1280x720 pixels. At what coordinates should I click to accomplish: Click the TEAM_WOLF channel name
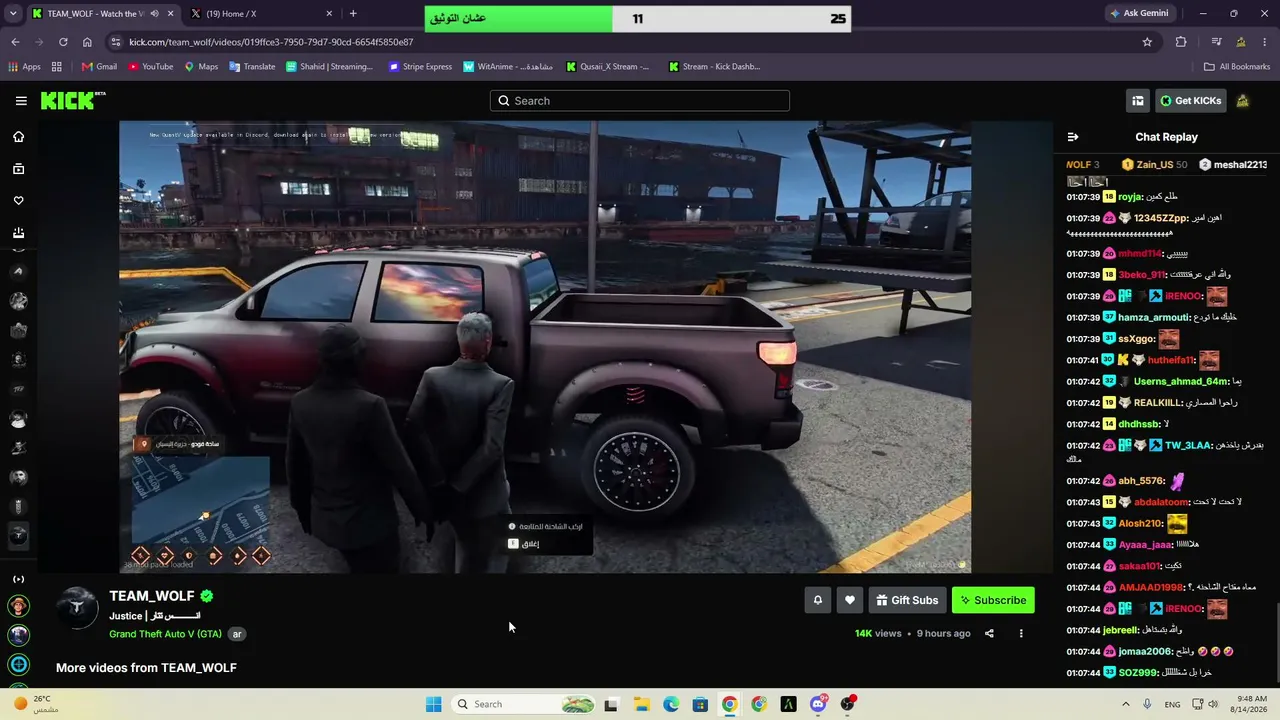pos(152,596)
